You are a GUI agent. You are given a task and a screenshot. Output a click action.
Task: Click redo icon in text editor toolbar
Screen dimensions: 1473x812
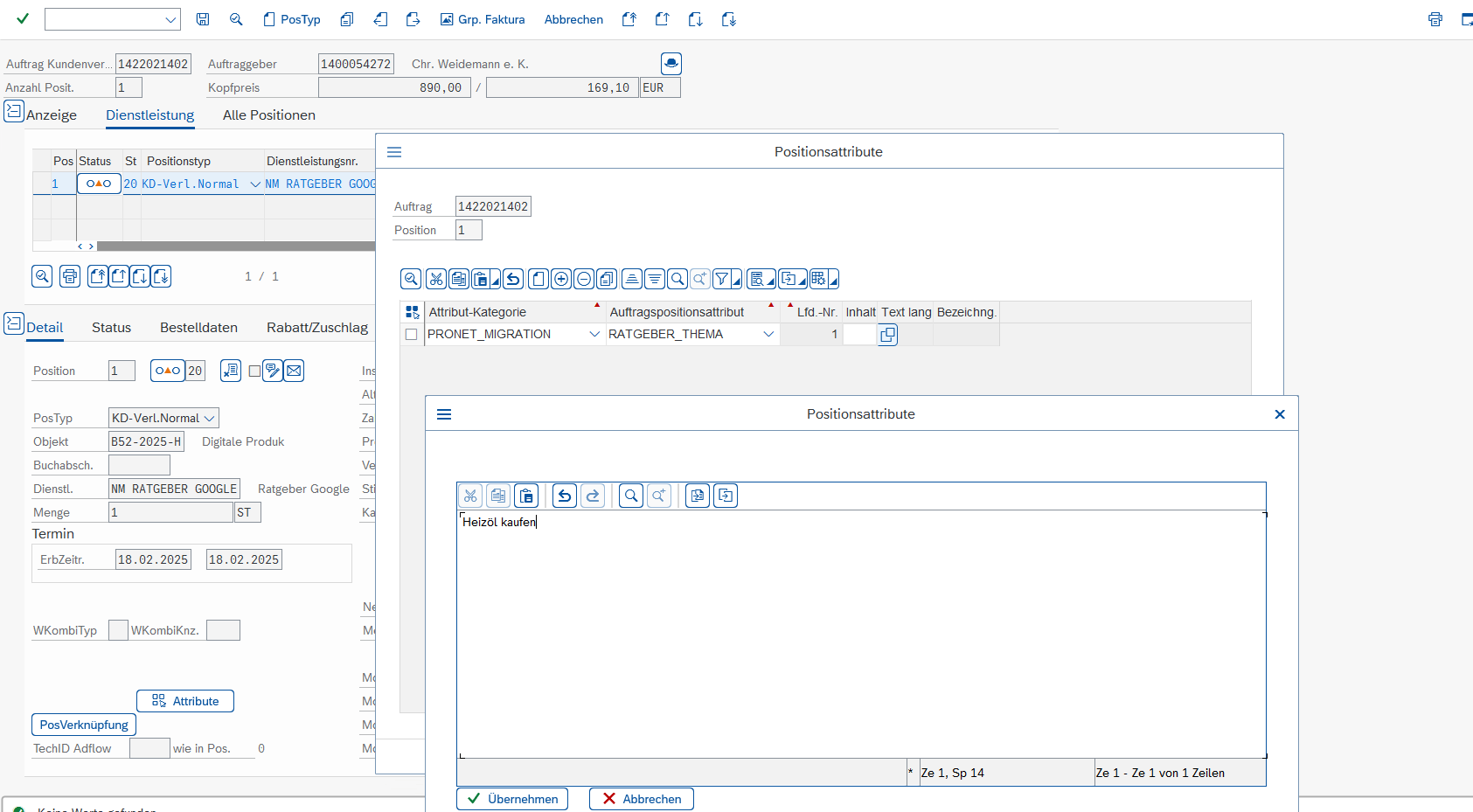pos(593,496)
